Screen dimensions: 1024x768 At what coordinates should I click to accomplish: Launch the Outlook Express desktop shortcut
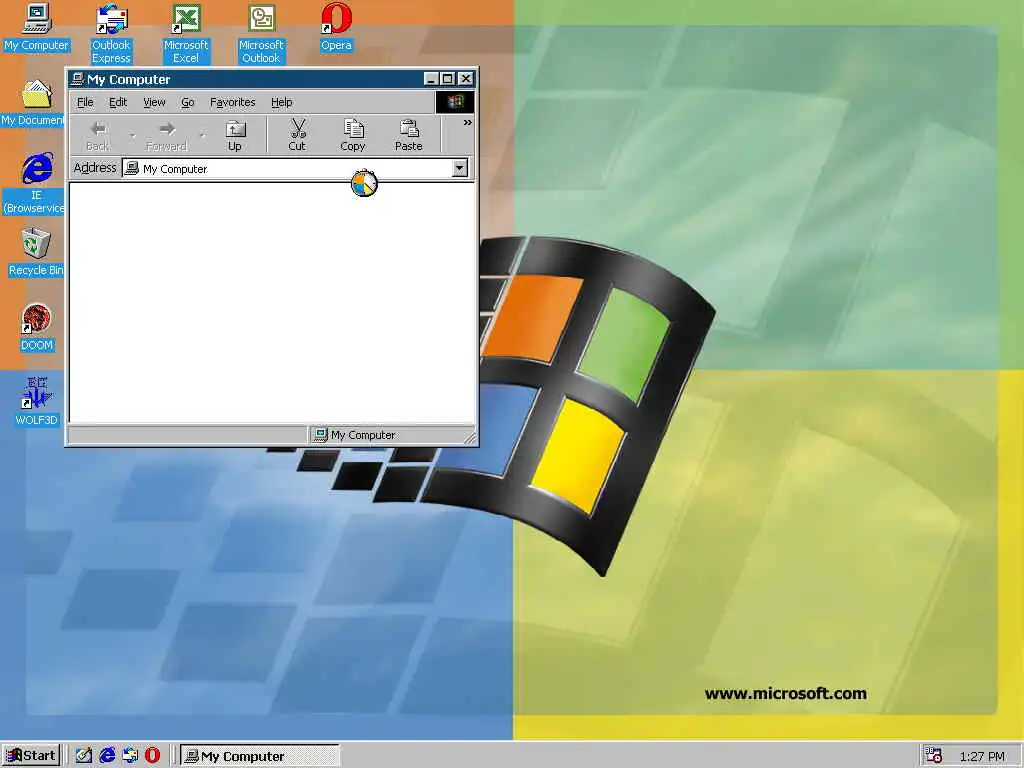[x=111, y=34]
